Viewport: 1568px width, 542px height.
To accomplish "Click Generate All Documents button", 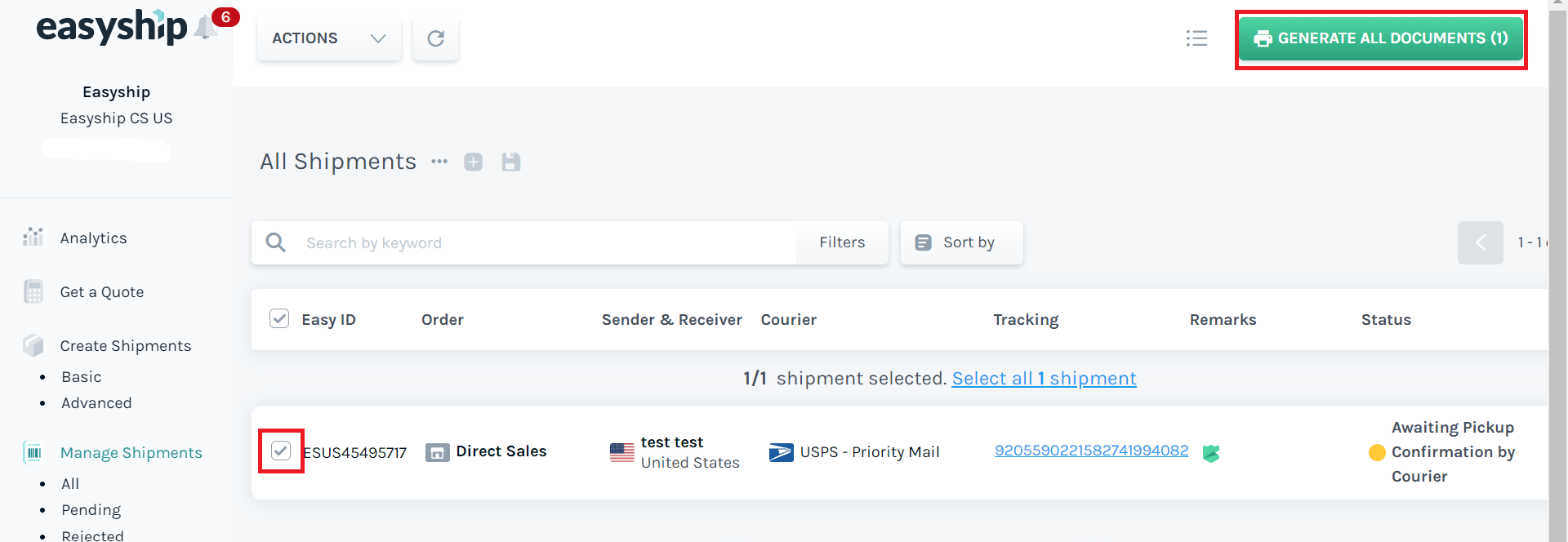I will click(1380, 38).
